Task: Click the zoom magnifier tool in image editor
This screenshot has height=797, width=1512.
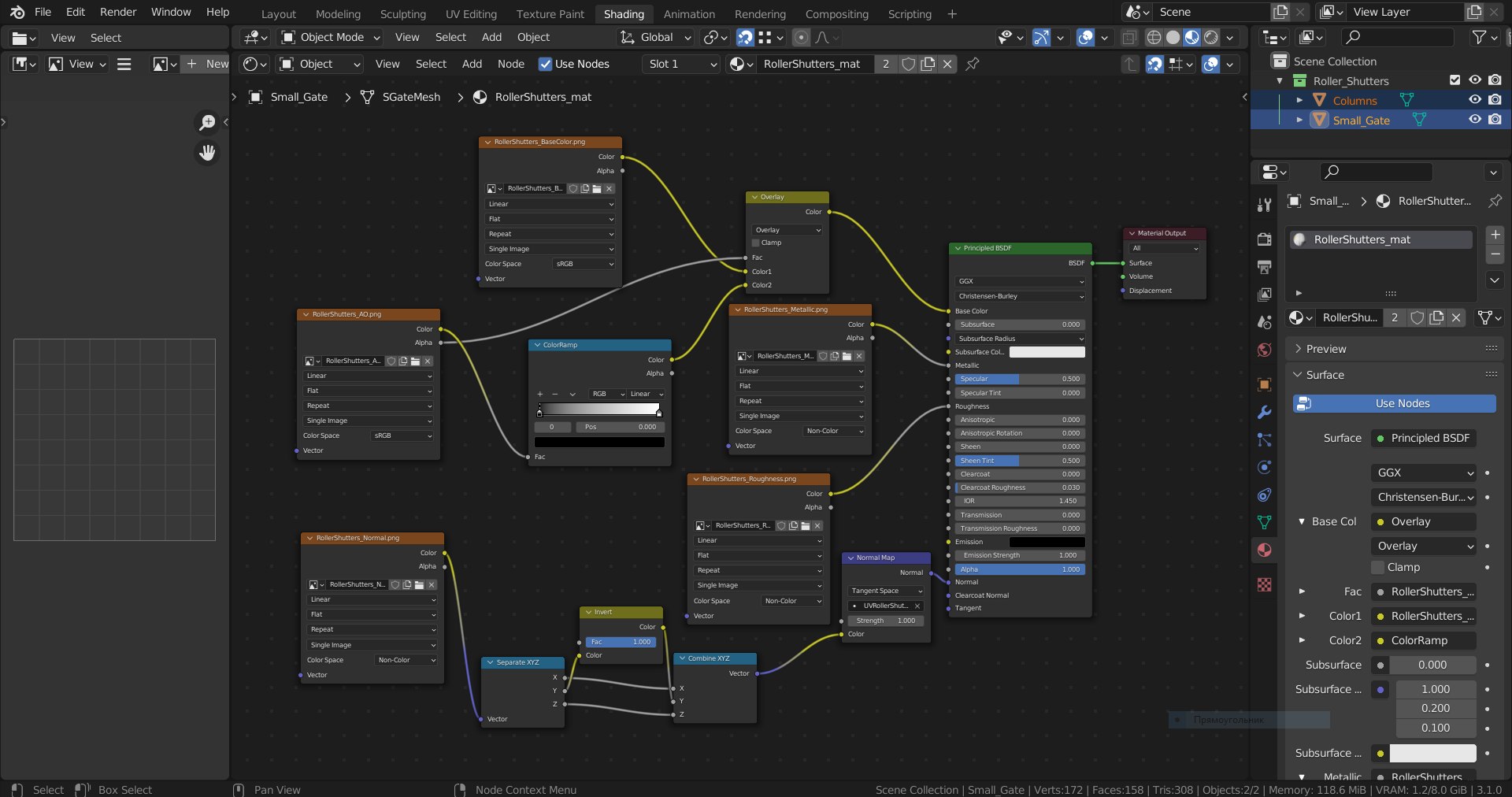Action: (x=207, y=122)
